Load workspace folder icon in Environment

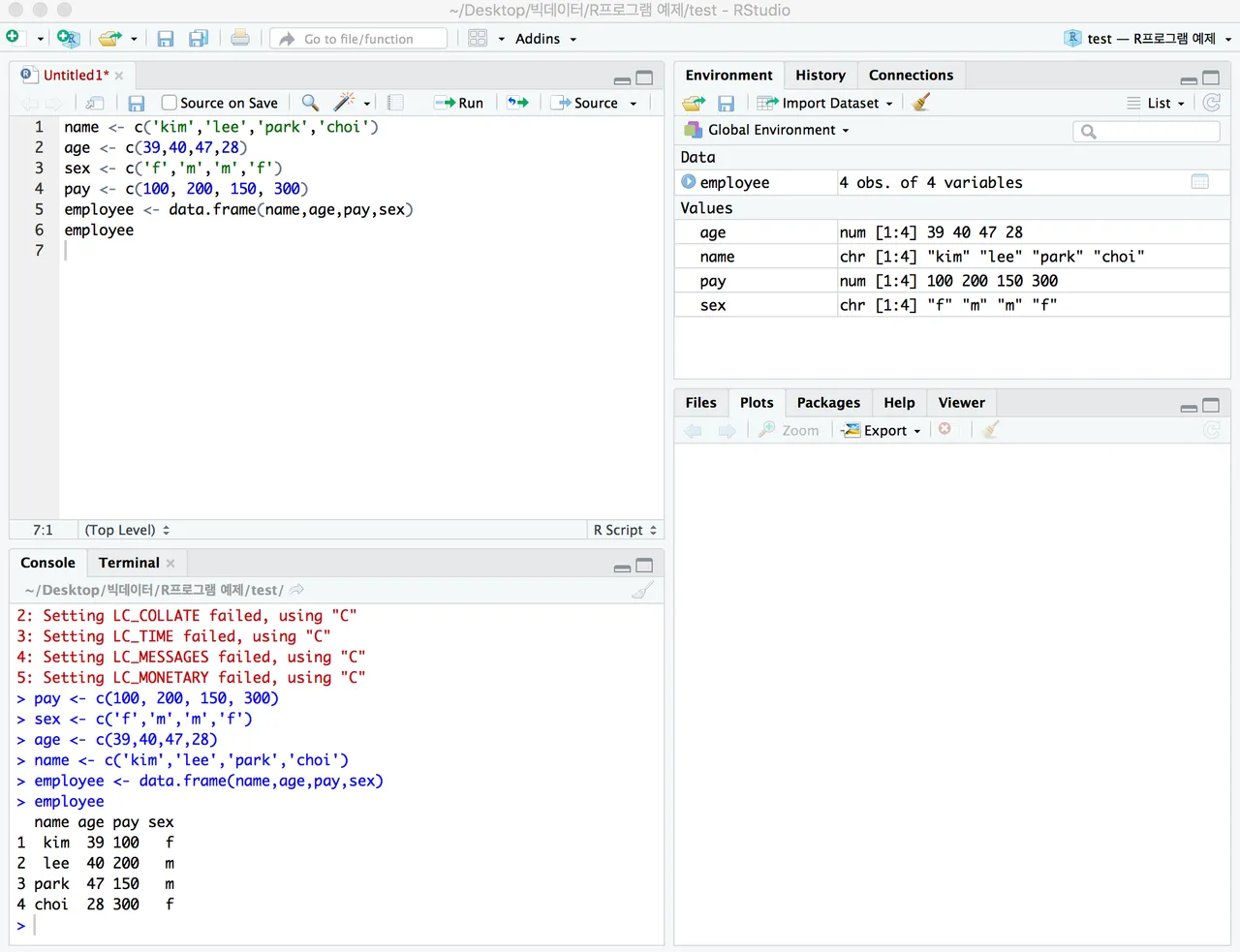coord(694,103)
